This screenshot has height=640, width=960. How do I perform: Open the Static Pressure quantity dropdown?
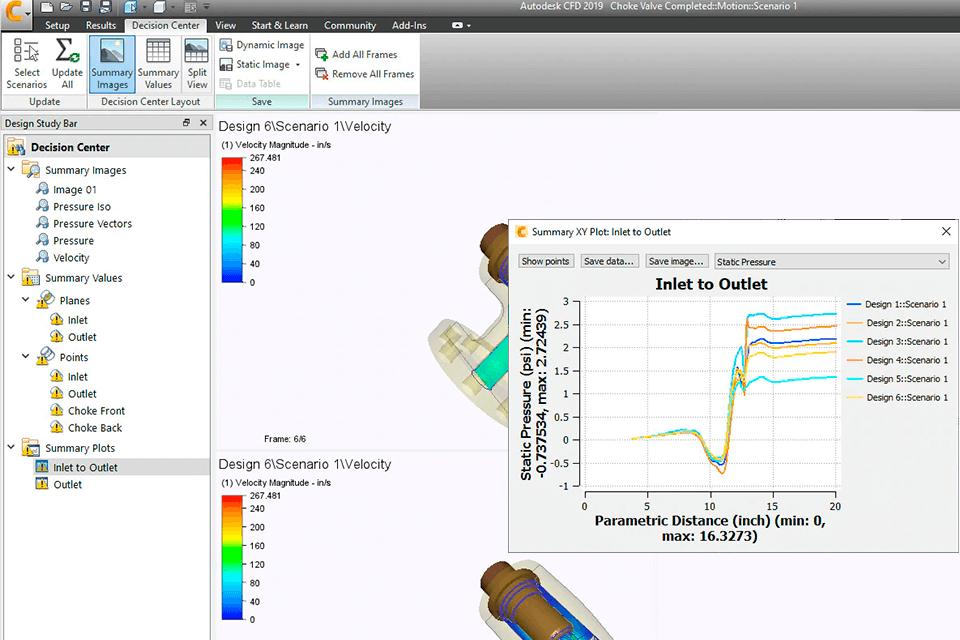pyautogui.click(x=832, y=262)
